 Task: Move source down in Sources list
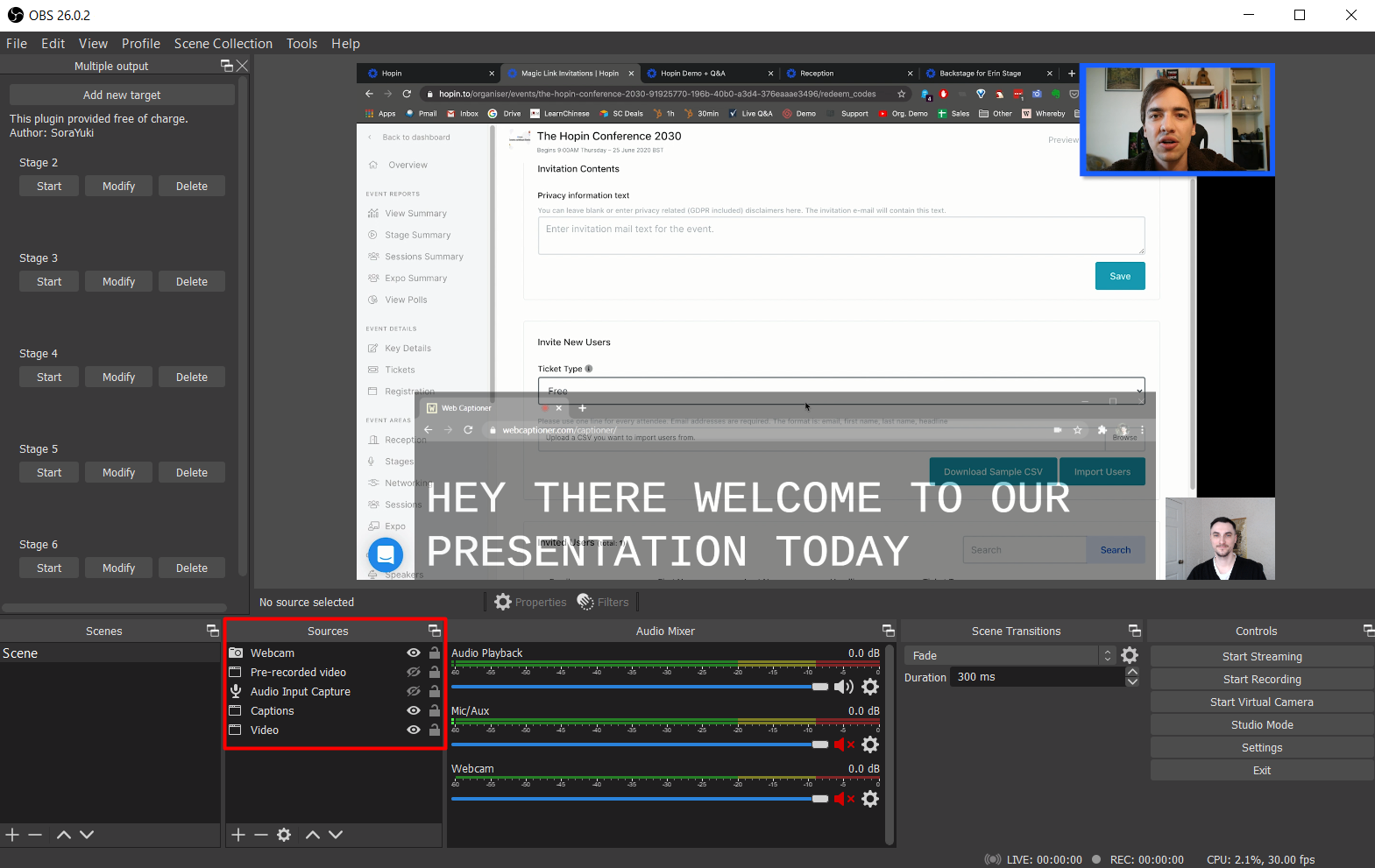pos(336,835)
